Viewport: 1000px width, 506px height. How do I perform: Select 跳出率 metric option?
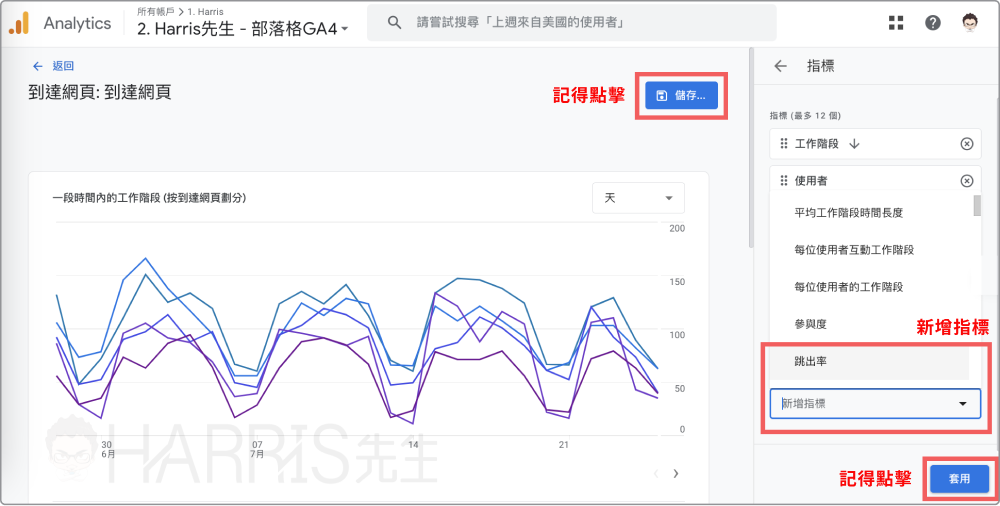(870, 361)
